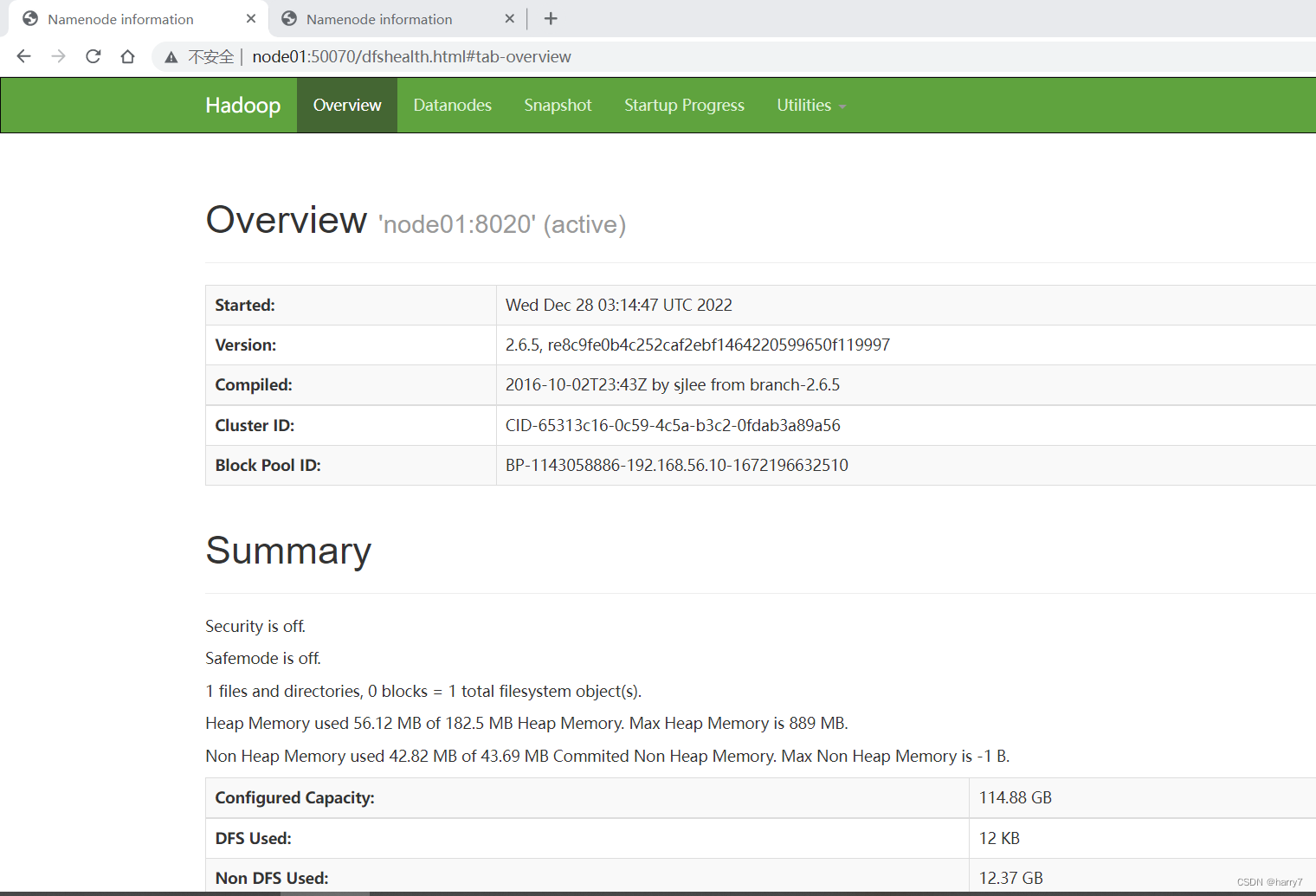
Task: Click the 'Block Pool ID:' row label
Action: (268, 465)
